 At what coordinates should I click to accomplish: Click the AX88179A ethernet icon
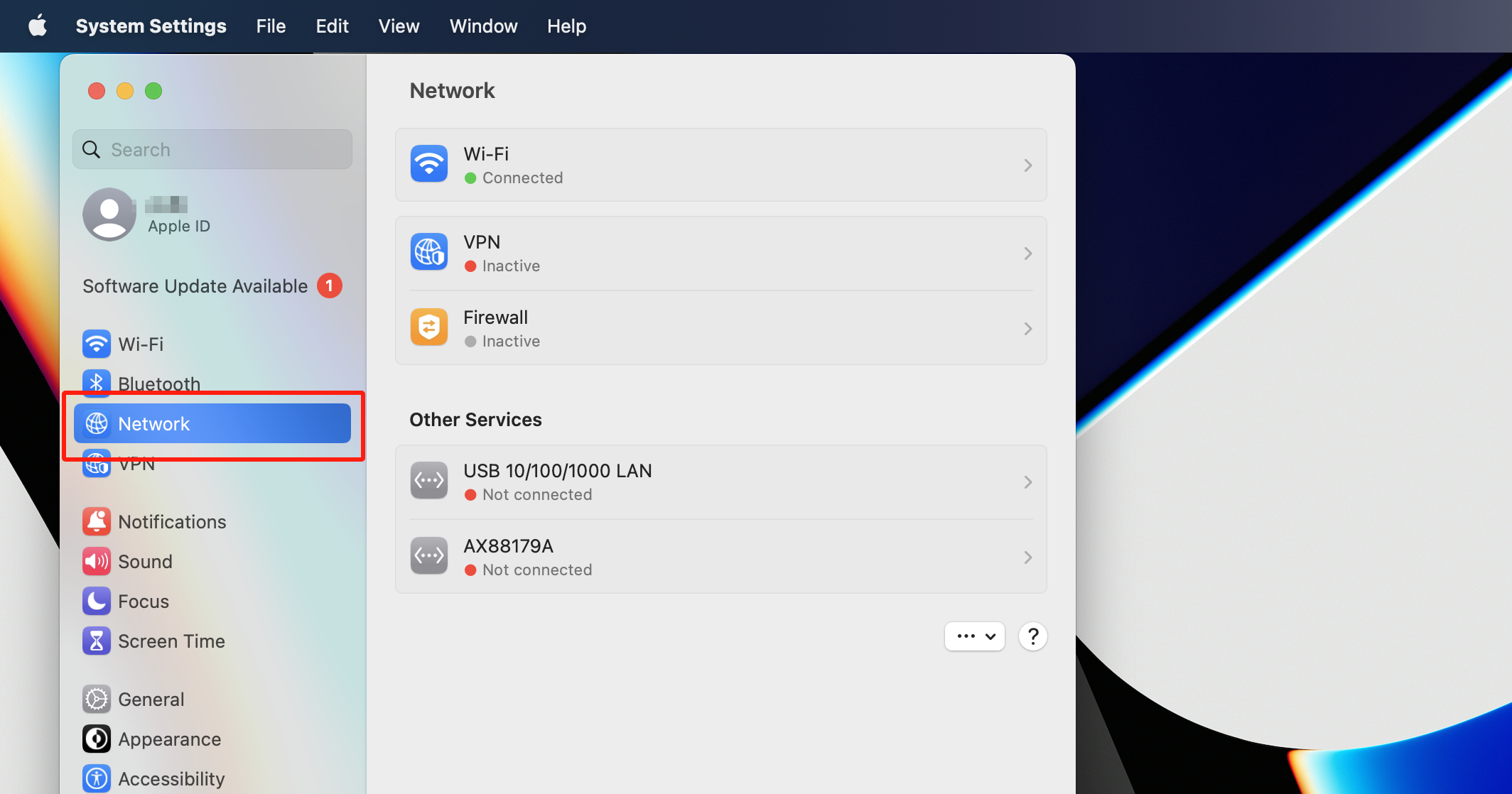(429, 556)
